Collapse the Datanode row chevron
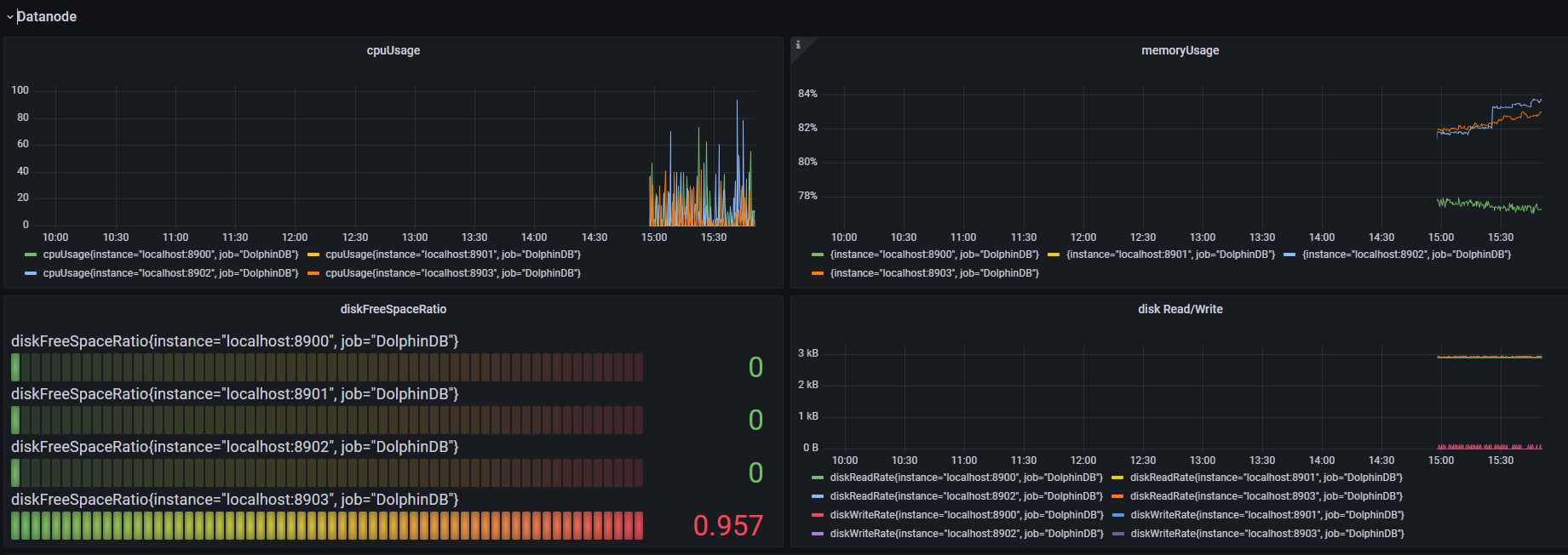Image resolution: width=1568 pixels, height=555 pixels. [10, 17]
